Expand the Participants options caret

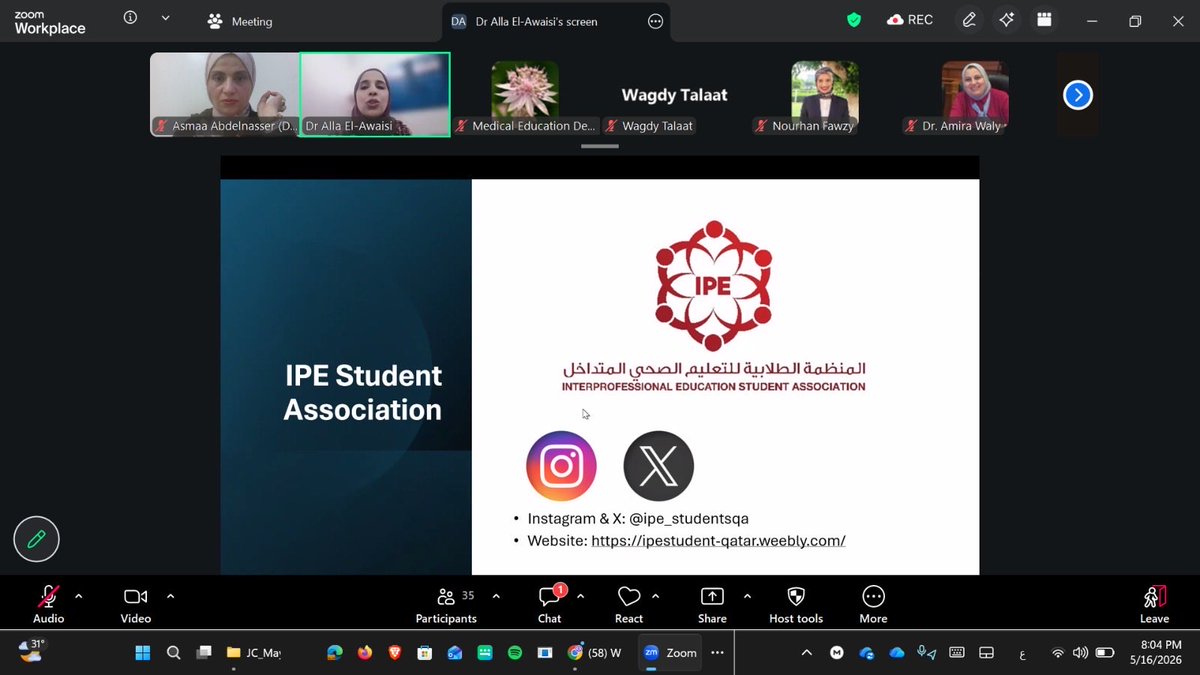(x=496, y=596)
